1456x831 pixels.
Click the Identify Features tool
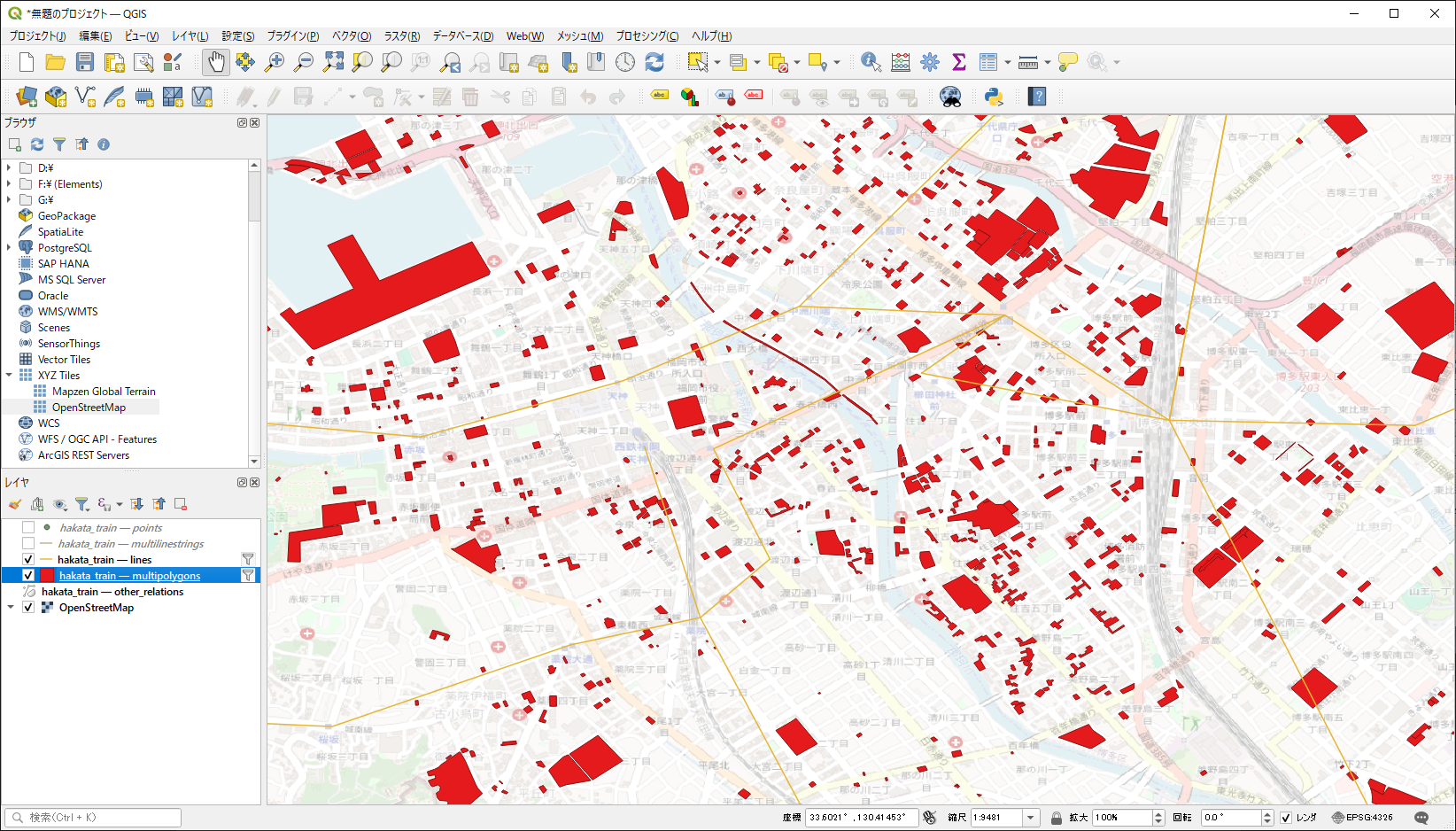point(871,62)
